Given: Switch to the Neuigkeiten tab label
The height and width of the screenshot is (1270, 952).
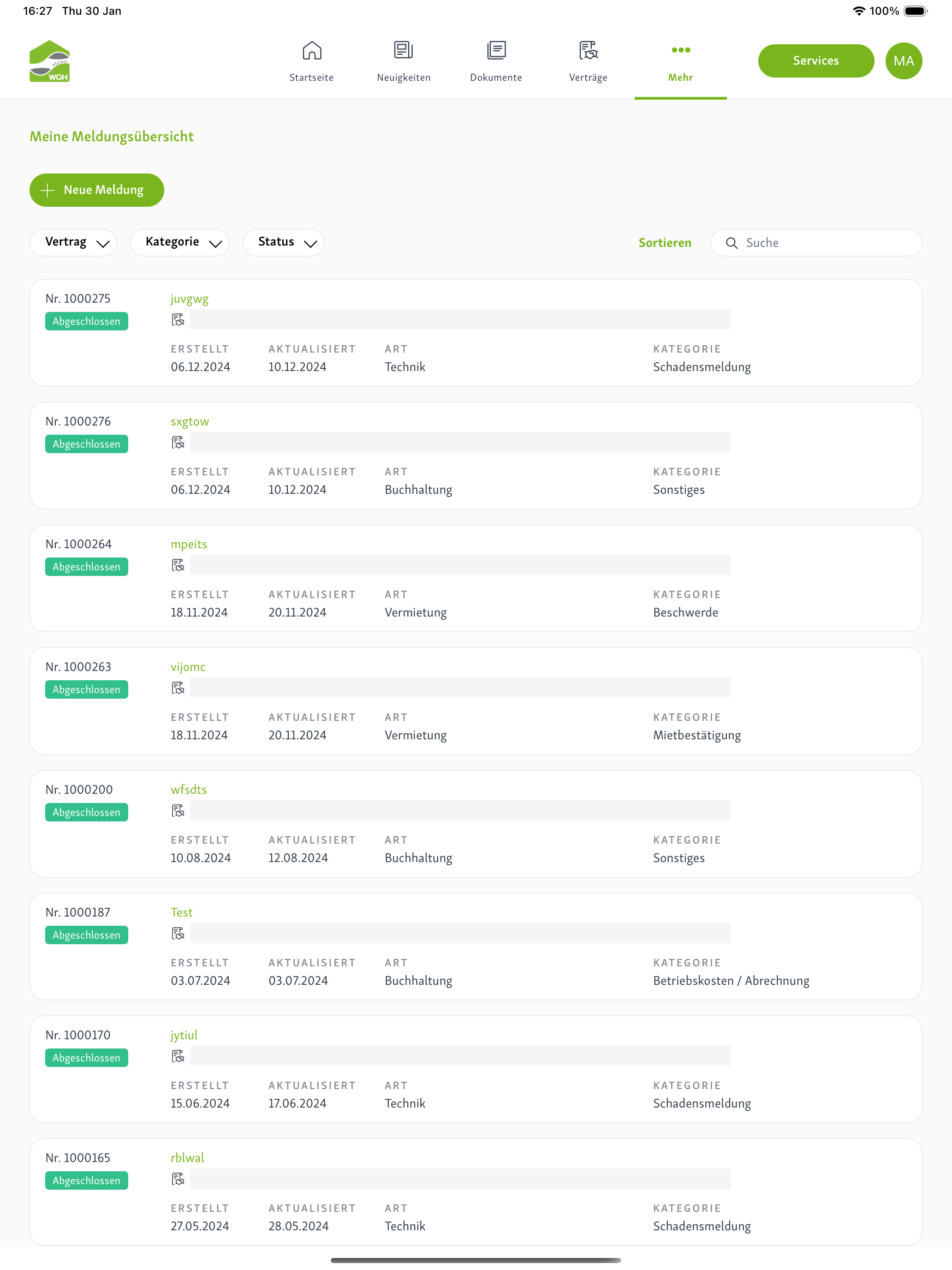Looking at the screenshot, I should click(404, 78).
